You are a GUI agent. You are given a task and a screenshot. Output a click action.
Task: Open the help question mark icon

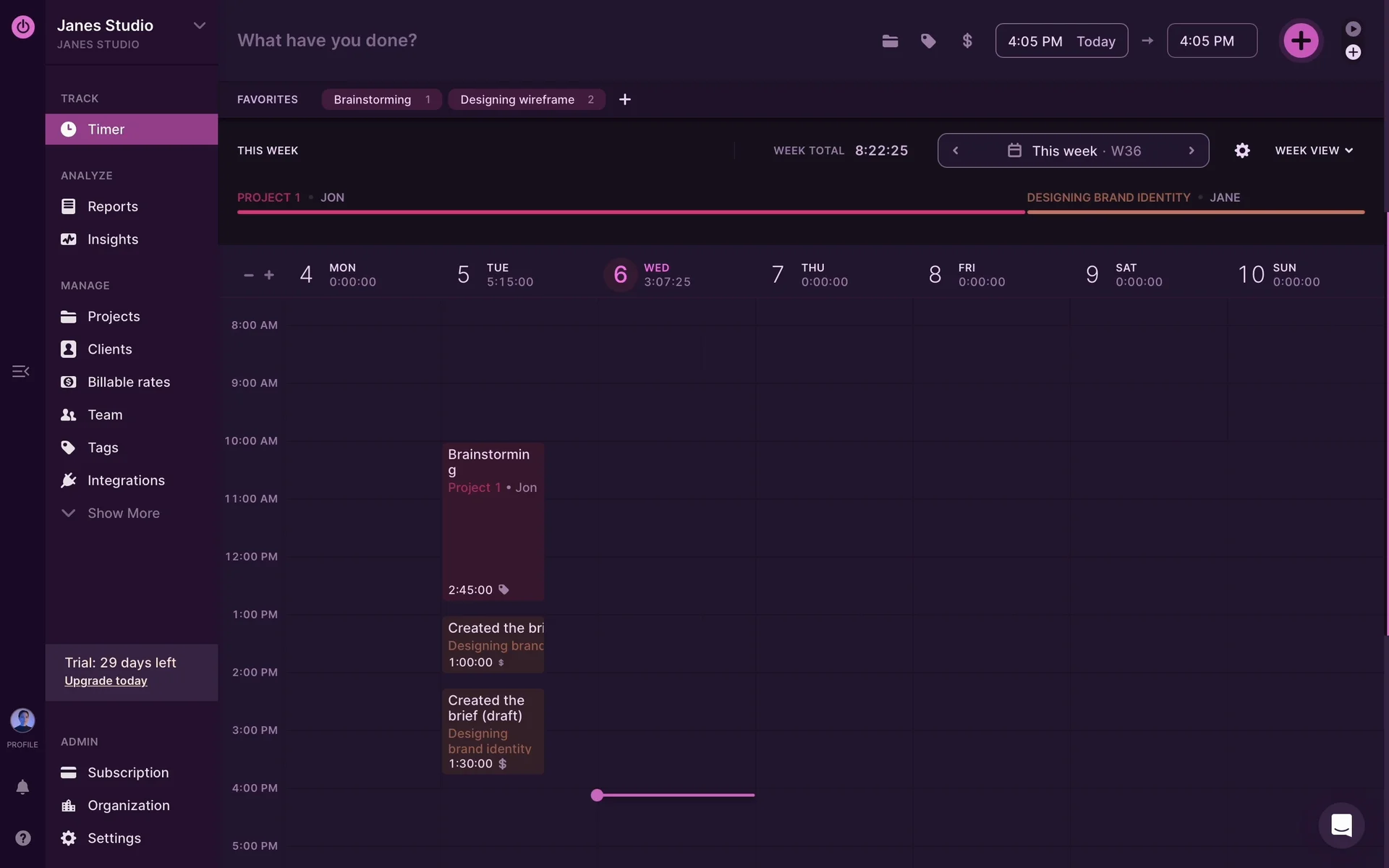click(22, 838)
